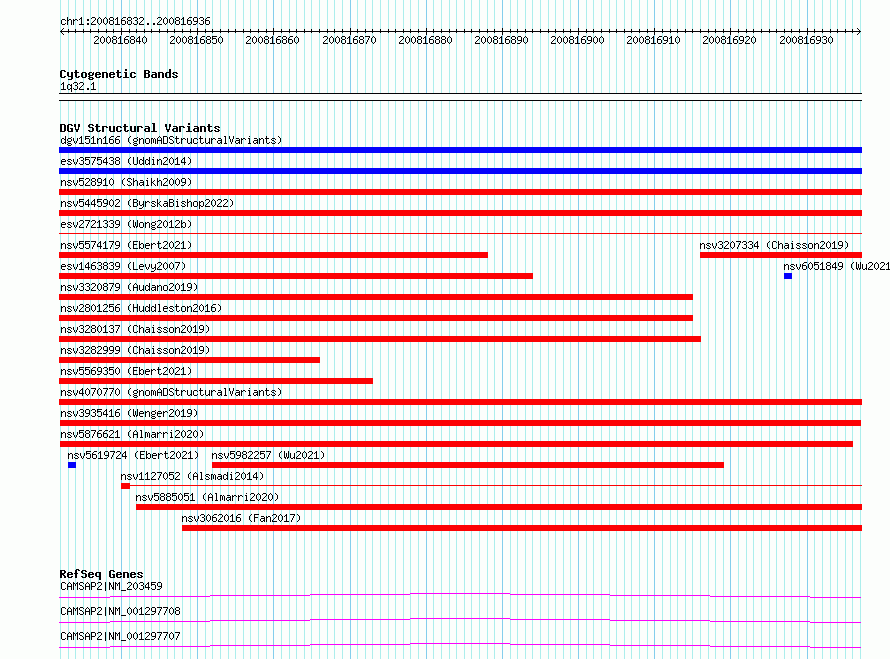
Task: Click the chr1:200816832..200816936 coordinate text
Action: tap(135, 21)
